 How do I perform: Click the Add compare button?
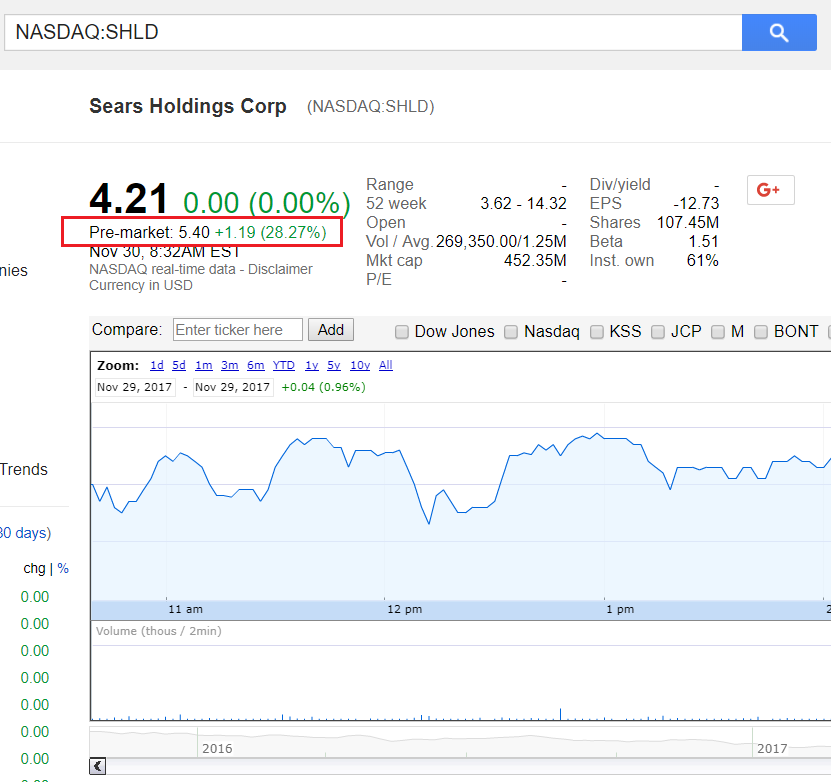(x=331, y=330)
